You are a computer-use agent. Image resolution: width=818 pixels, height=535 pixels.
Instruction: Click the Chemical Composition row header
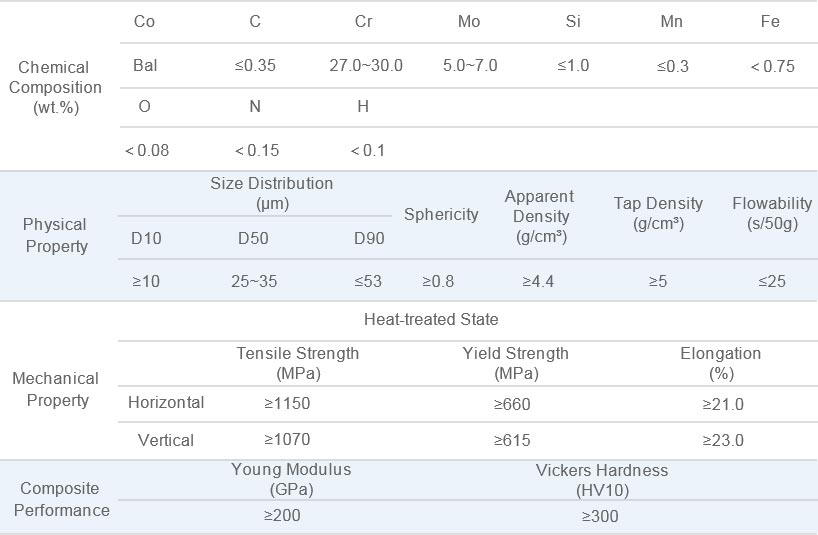point(54,86)
